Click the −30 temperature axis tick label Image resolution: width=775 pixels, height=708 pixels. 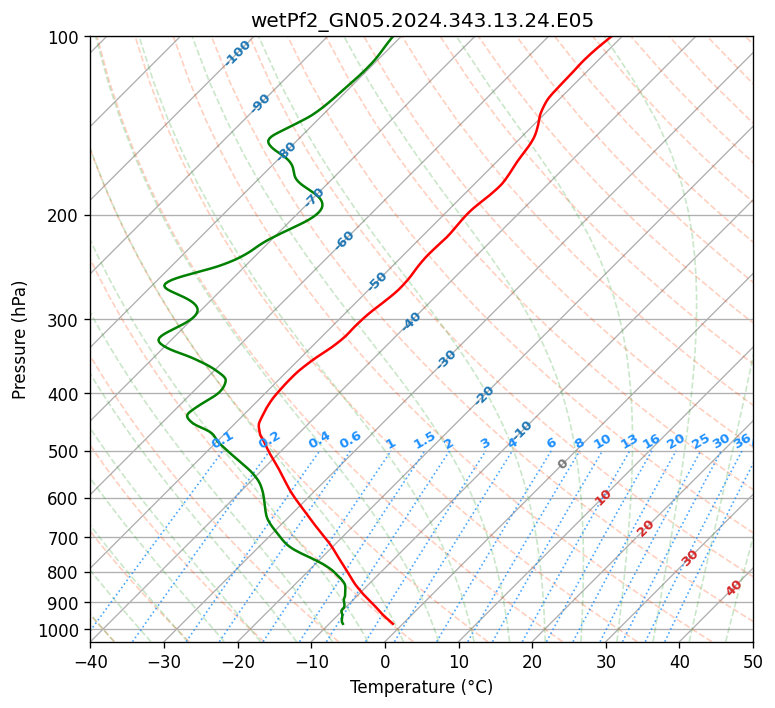coord(164,661)
